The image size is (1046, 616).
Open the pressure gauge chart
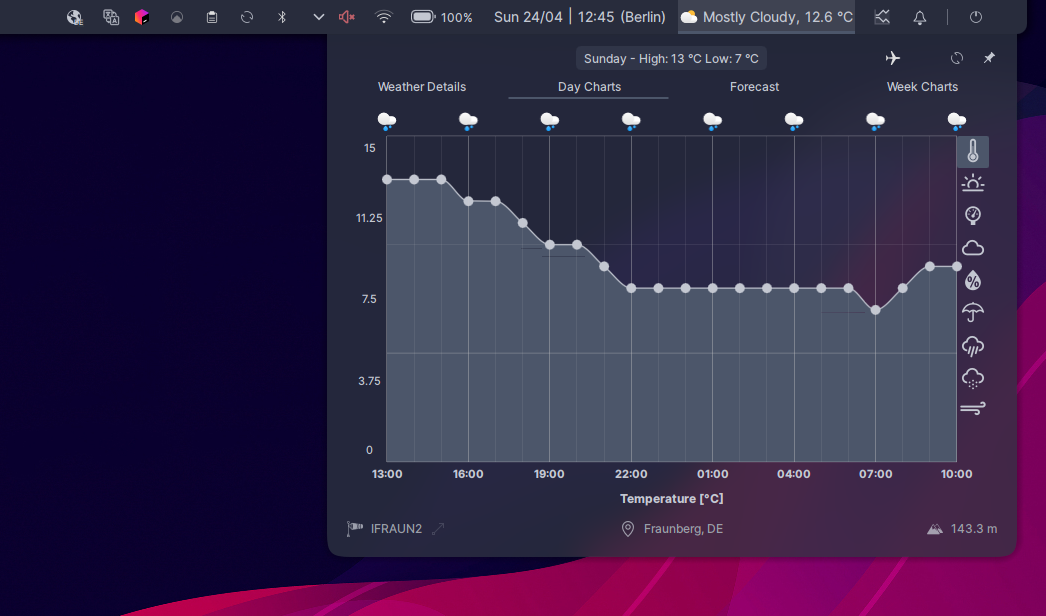[x=973, y=216]
